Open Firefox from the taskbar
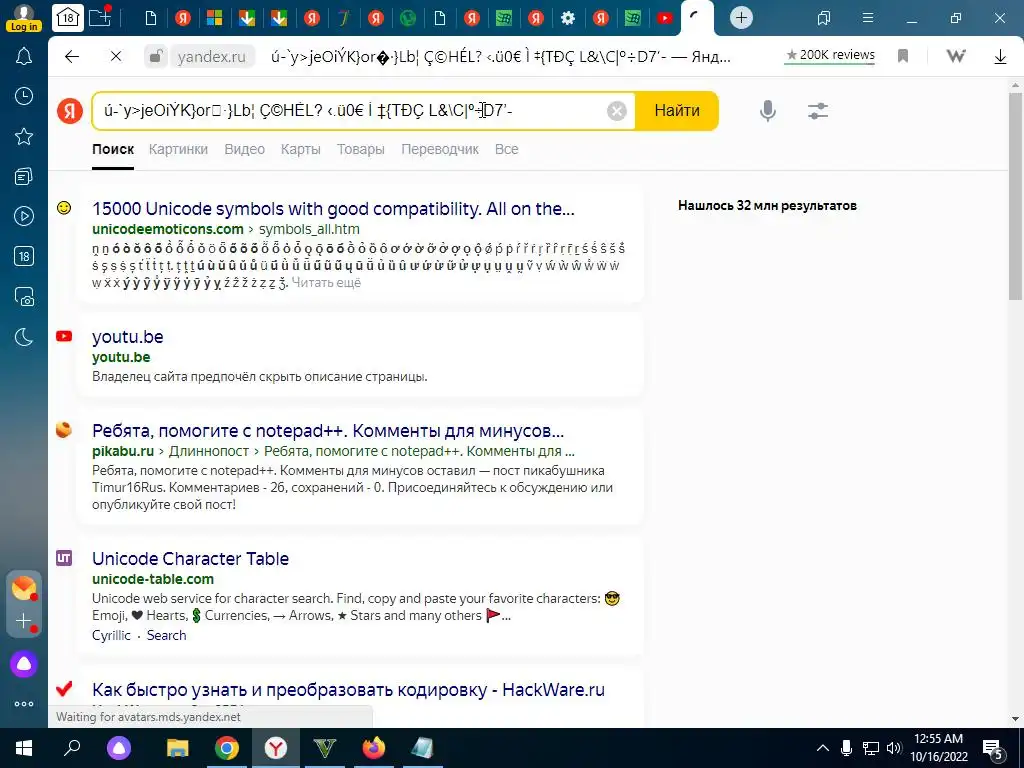1024x768 pixels. [374, 748]
